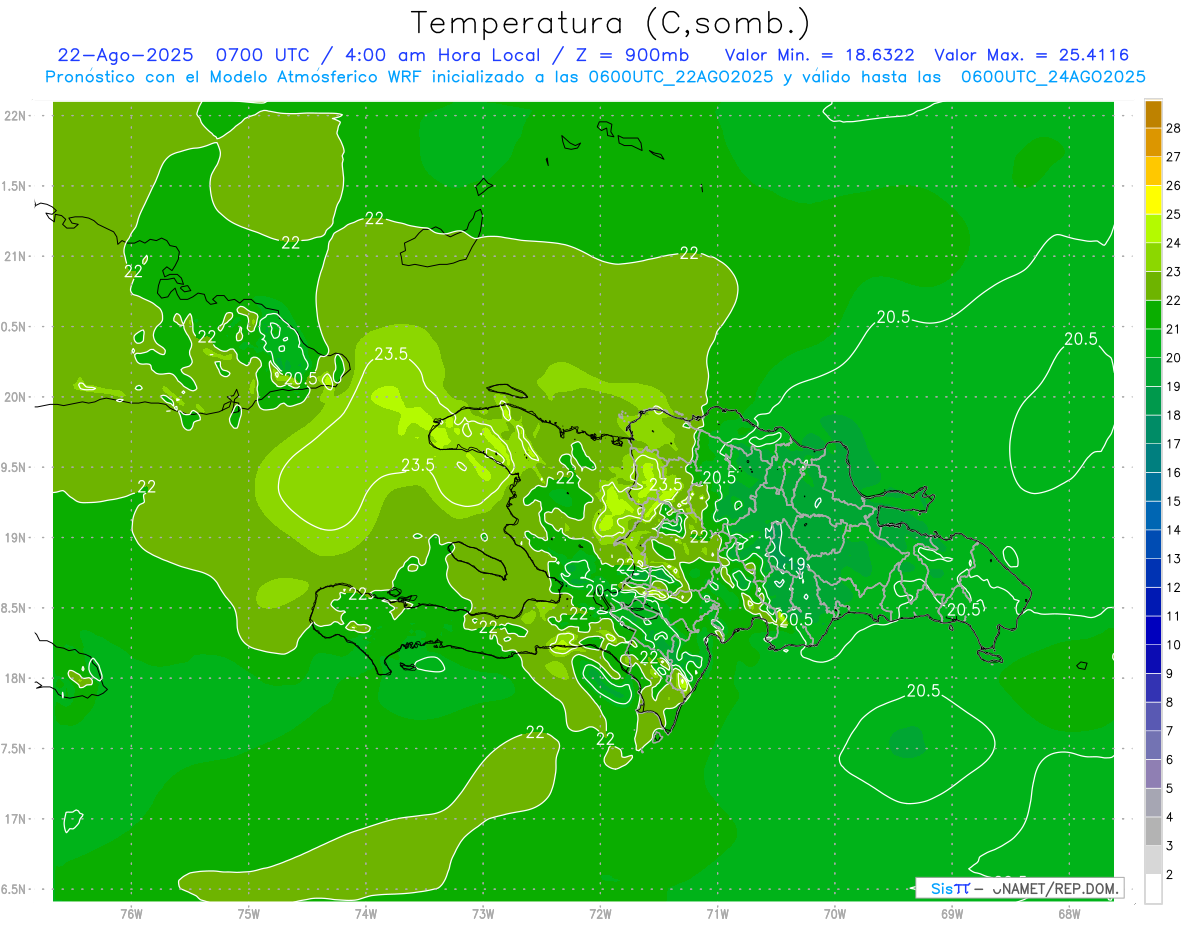This screenshot has height=927, width=1200.
Task: Click the legend value label 5
Action: [x=1170, y=788]
